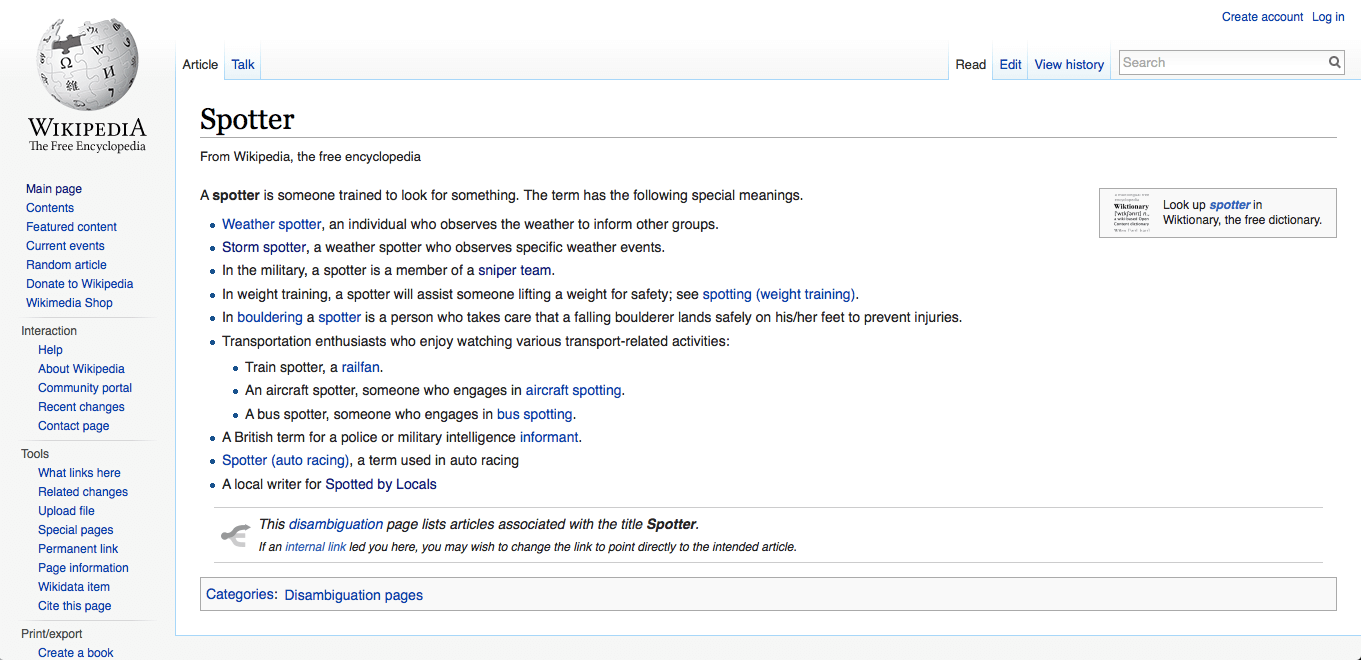Open Recent changes link

[81, 407]
